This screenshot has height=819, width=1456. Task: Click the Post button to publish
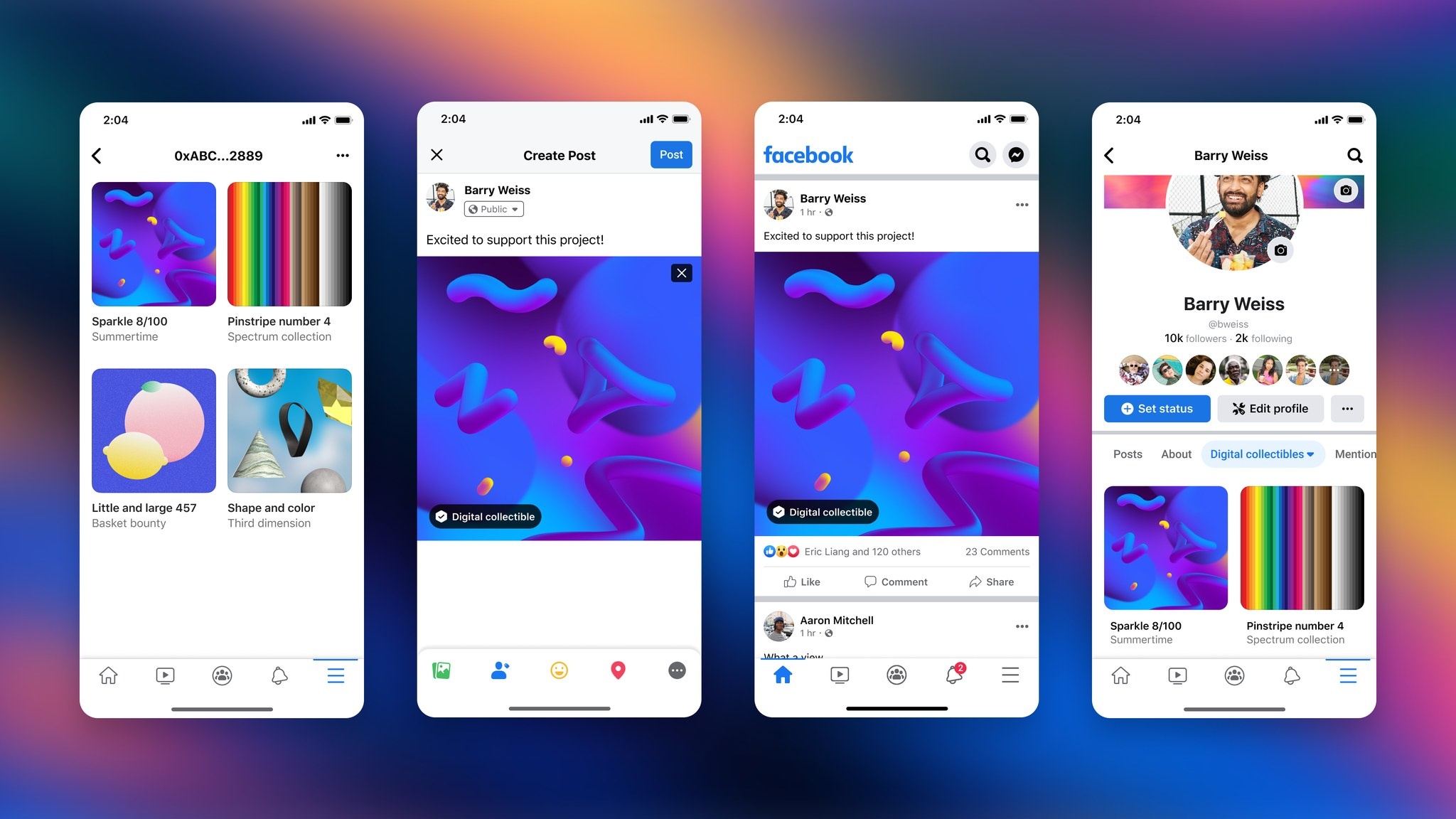click(671, 154)
